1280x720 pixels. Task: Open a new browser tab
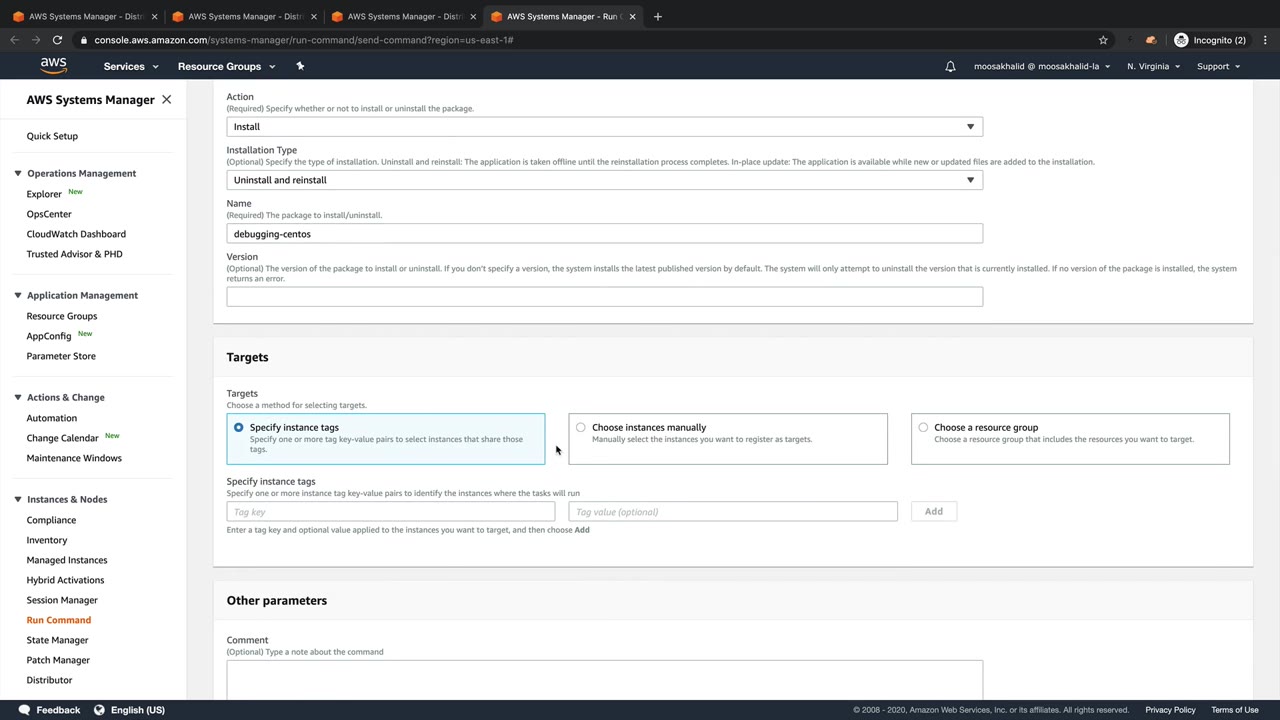point(657,16)
